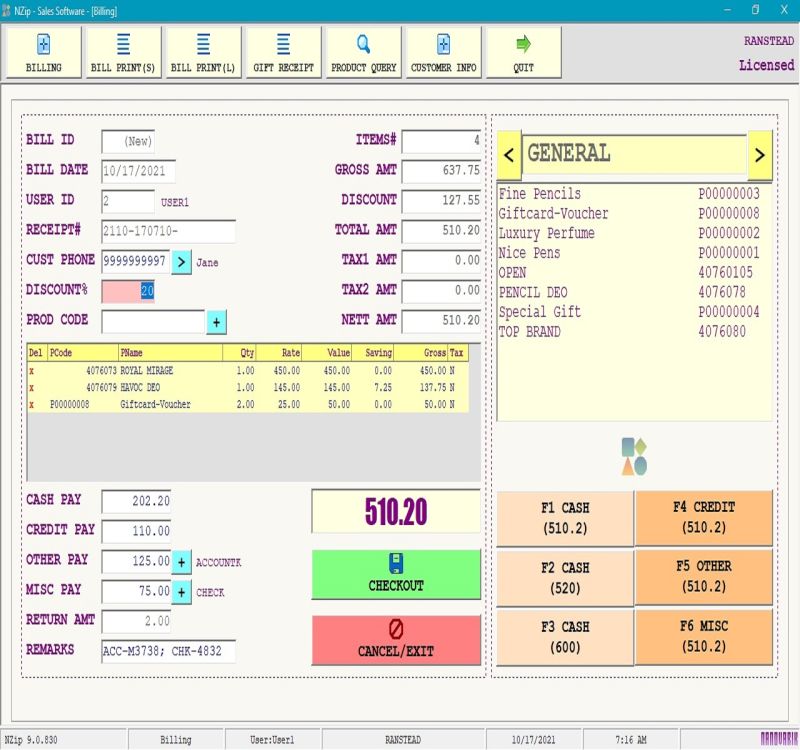This screenshot has height=750, width=800.
Task: Click the colored shapes category icon
Action: [634, 456]
